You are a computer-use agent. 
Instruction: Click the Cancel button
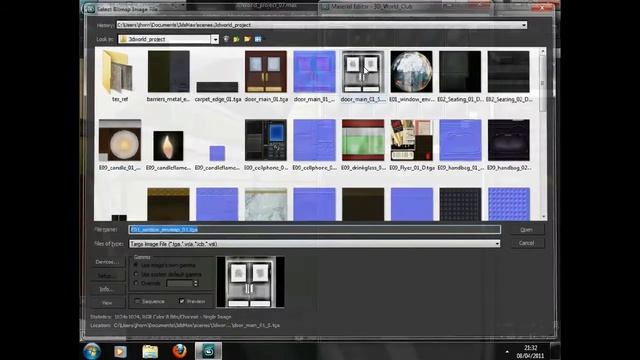click(x=527, y=243)
